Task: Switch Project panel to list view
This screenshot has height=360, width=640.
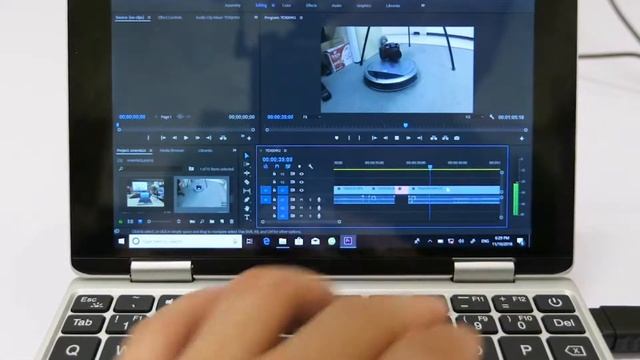Action: [130, 222]
